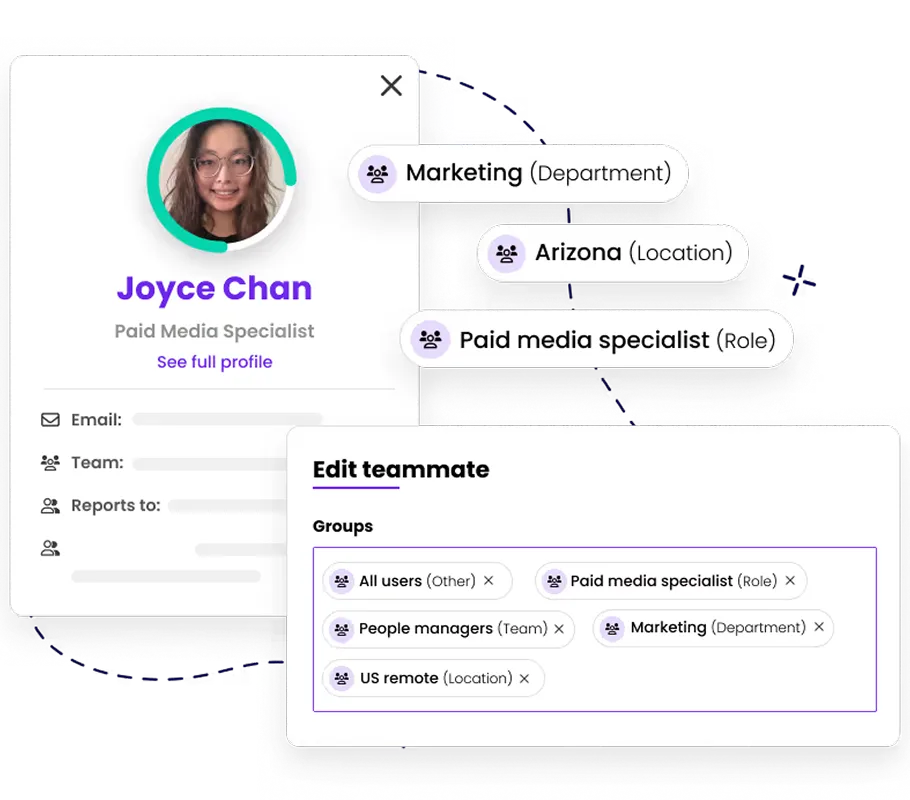Screen dimensions: 910x800
Task: Click the group icon on the US remote chip
Action: click(x=344, y=678)
